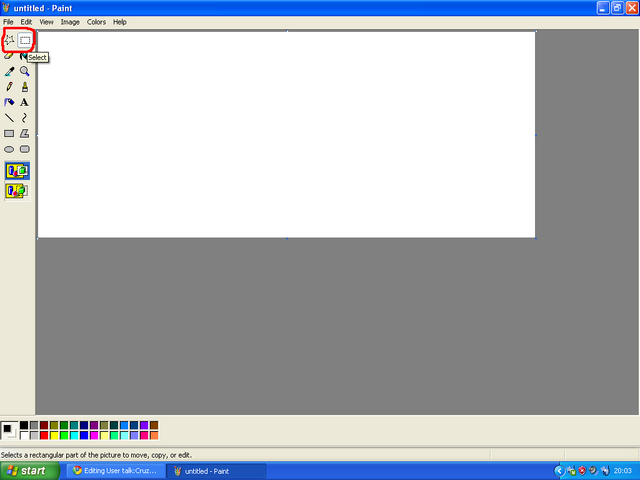Pick the light gray swatch
This screenshot has height=480, width=640.
tap(34, 436)
